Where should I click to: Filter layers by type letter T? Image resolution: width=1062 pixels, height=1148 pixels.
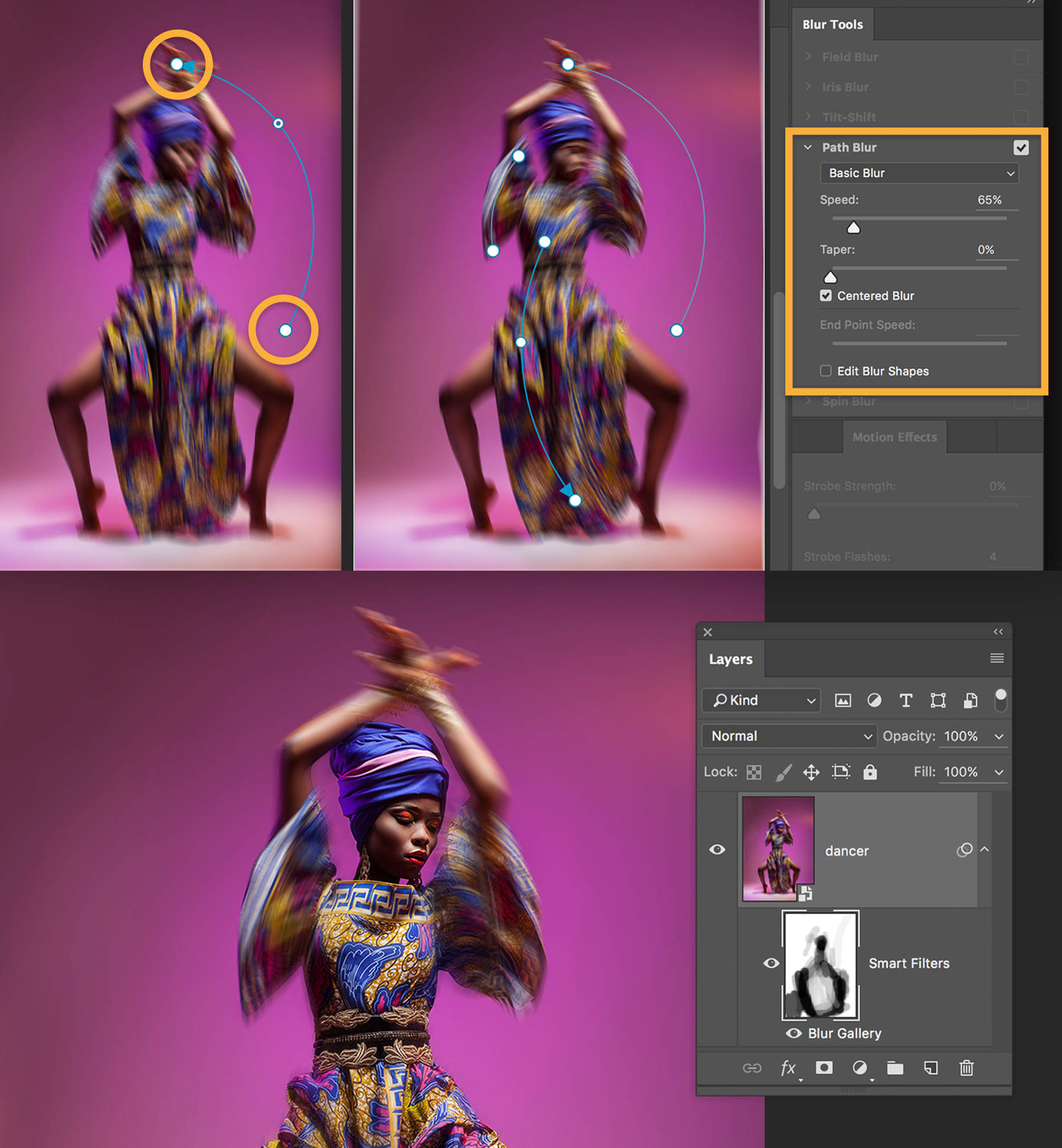coord(906,701)
